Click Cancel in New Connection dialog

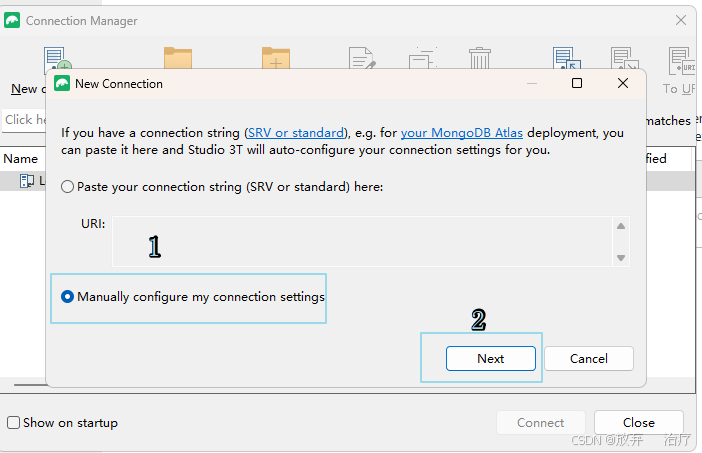[x=589, y=359]
